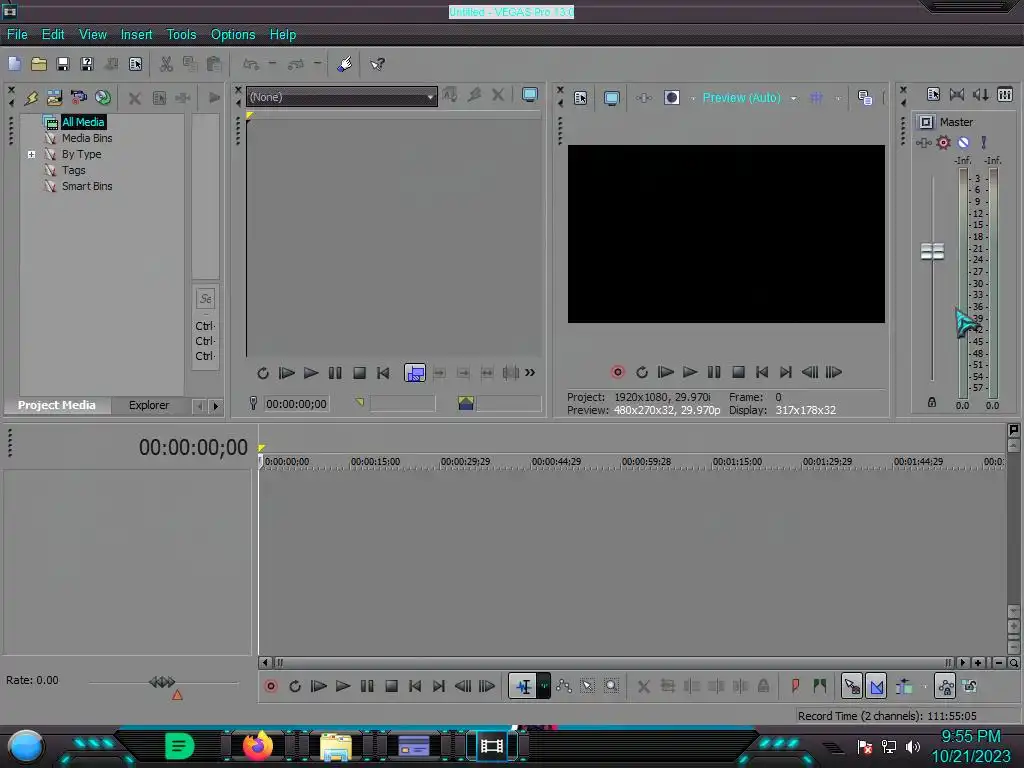Click the Master volume fader handle
This screenshot has width=1024, height=768.
tap(932, 251)
